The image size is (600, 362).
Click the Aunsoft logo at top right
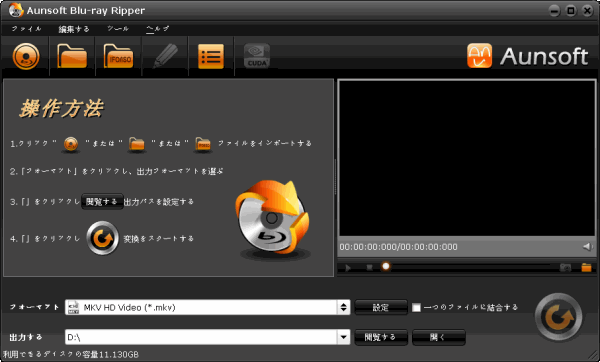point(528,56)
